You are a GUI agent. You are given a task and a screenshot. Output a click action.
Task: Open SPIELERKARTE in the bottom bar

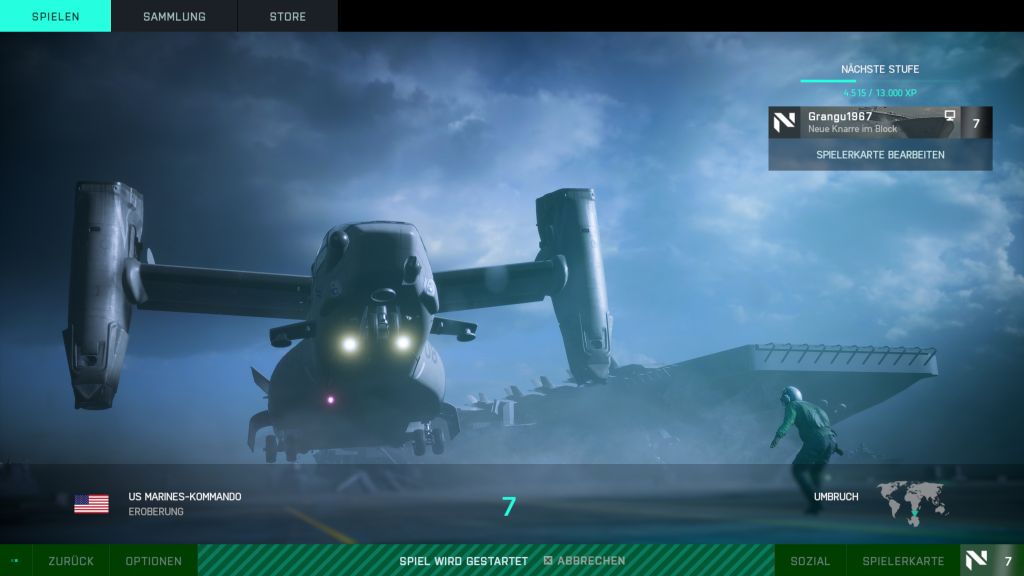click(903, 561)
